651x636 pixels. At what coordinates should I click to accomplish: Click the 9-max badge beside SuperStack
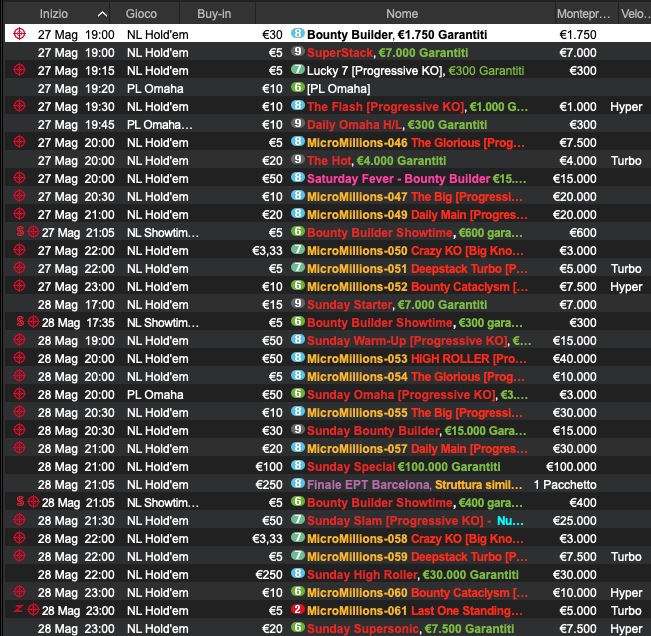(x=297, y=51)
